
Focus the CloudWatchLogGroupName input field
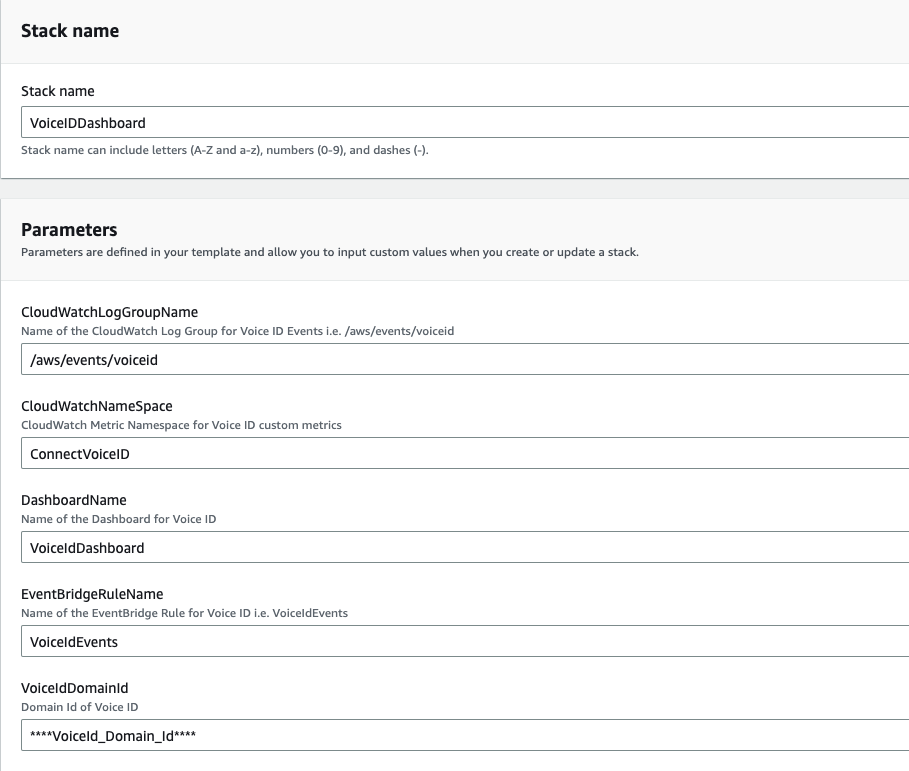pos(465,359)
